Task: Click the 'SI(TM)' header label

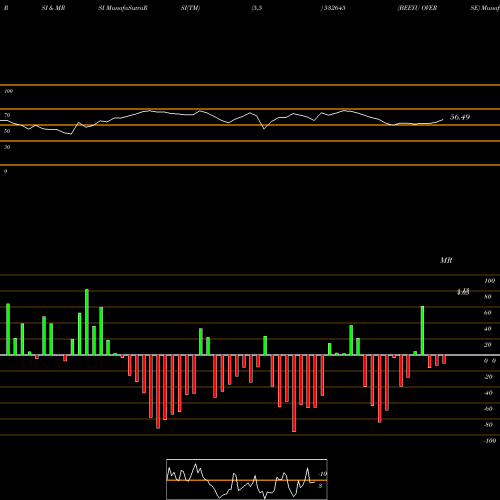Action: click(190, 8)
